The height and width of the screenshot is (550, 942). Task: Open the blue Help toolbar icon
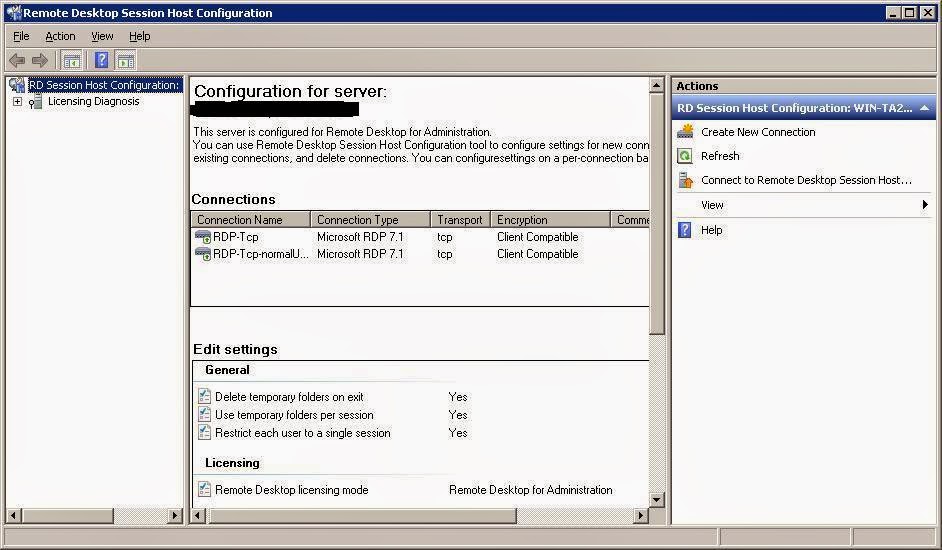pyautogui.click(x=102, y=60)
